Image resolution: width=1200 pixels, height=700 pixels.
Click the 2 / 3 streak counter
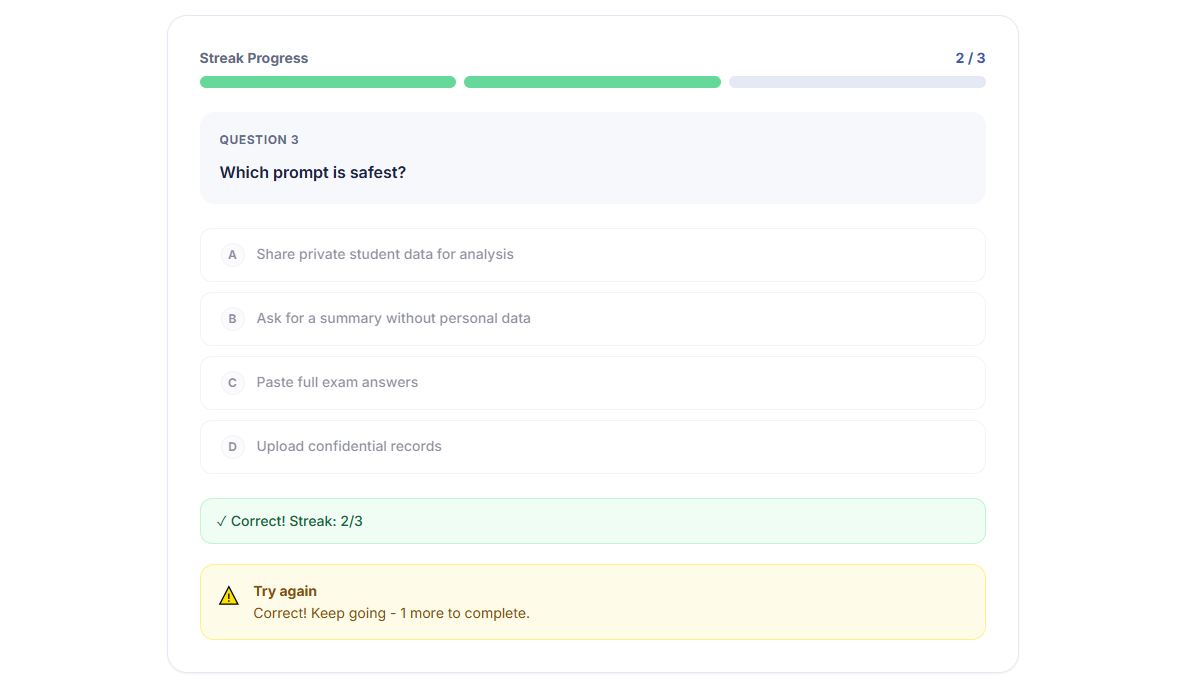point(970,58)
